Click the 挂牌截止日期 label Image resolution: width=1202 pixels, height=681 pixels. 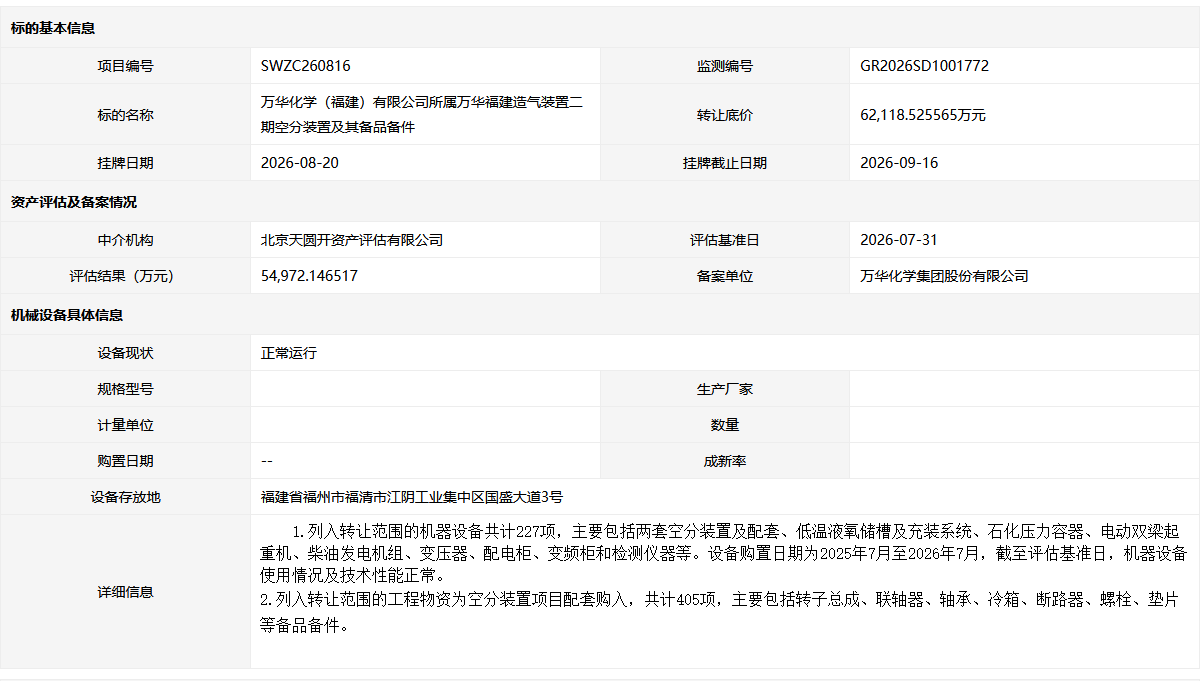tap(725, 163)
